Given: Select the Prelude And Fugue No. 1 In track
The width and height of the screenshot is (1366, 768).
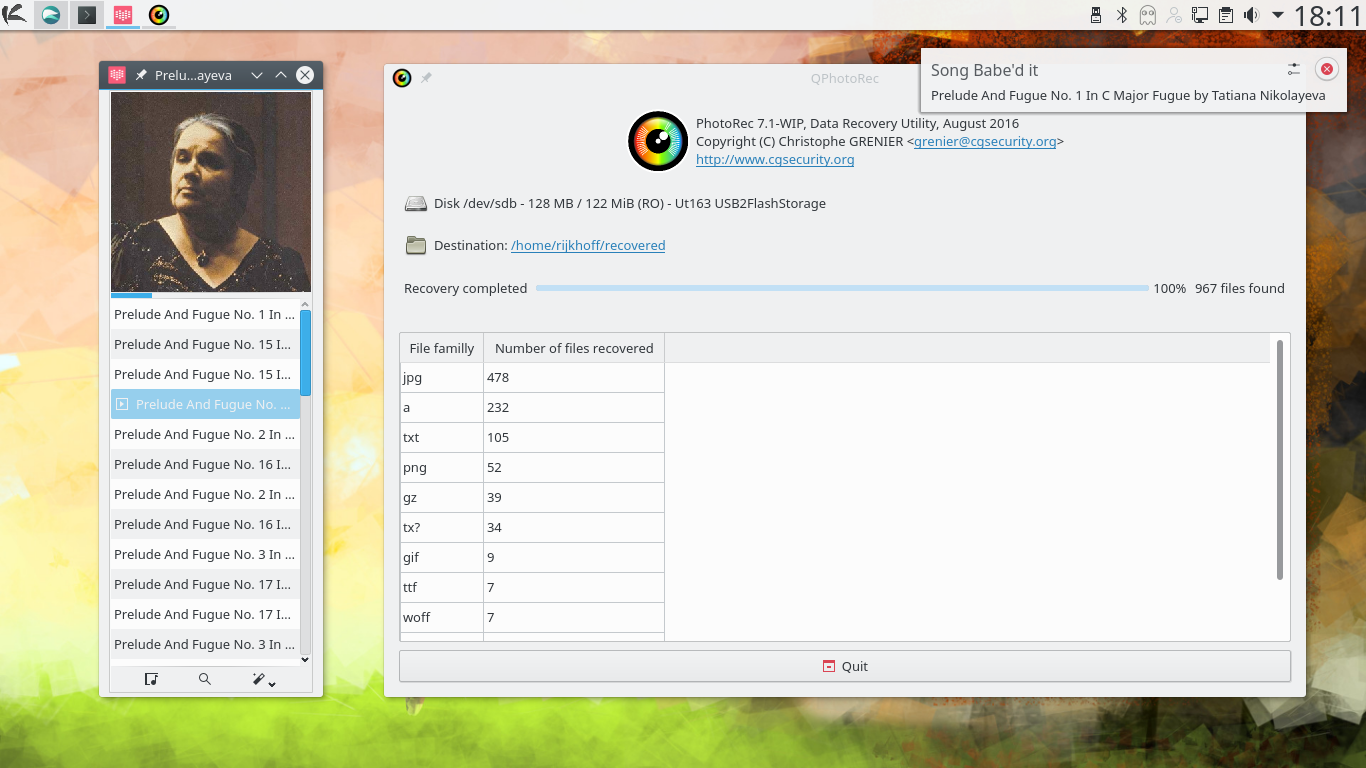Looking at the screenshot, I should (x=205, y=314).
